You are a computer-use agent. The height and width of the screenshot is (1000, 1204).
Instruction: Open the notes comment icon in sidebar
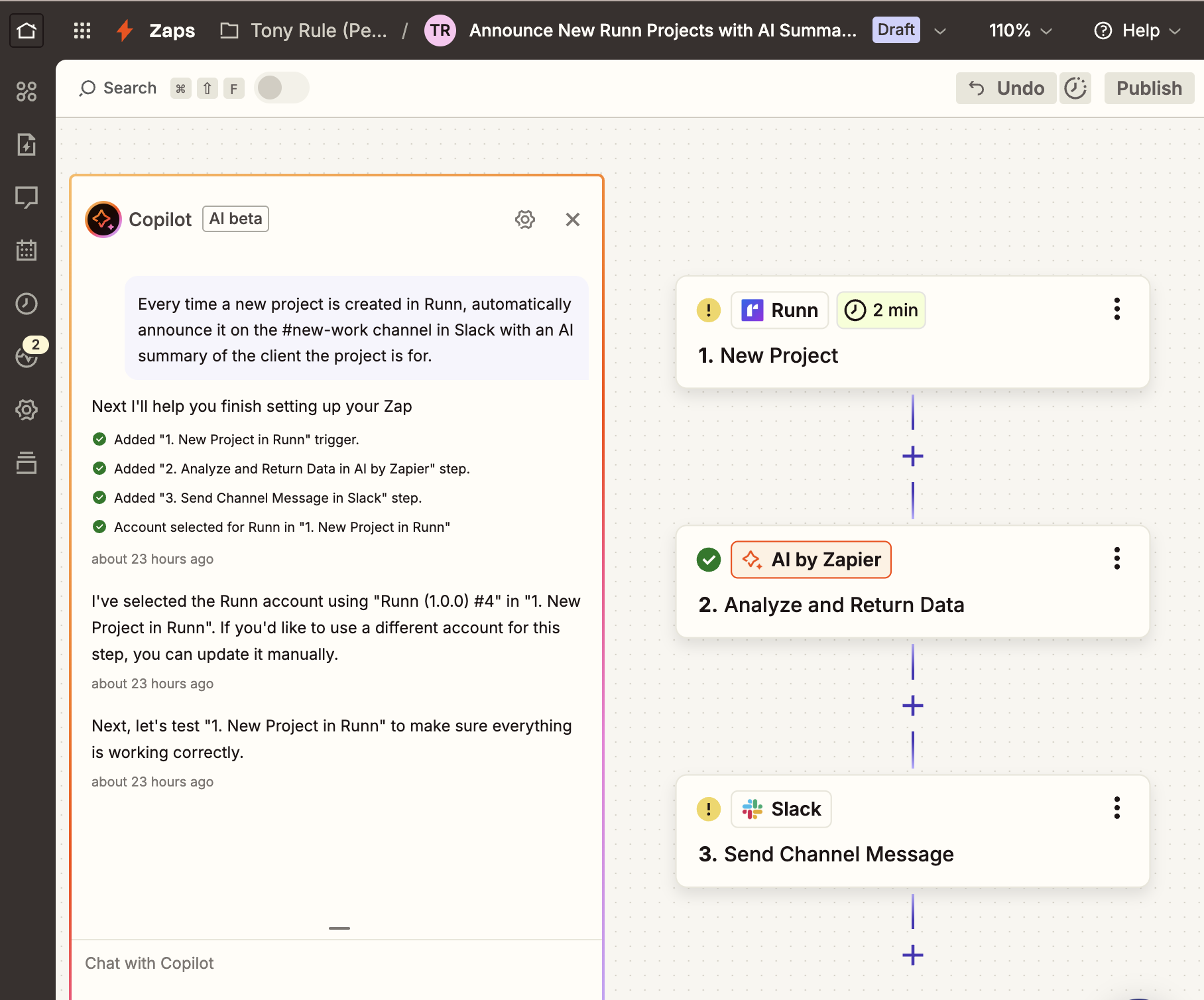pyautogui.click(x=27, y=198)
